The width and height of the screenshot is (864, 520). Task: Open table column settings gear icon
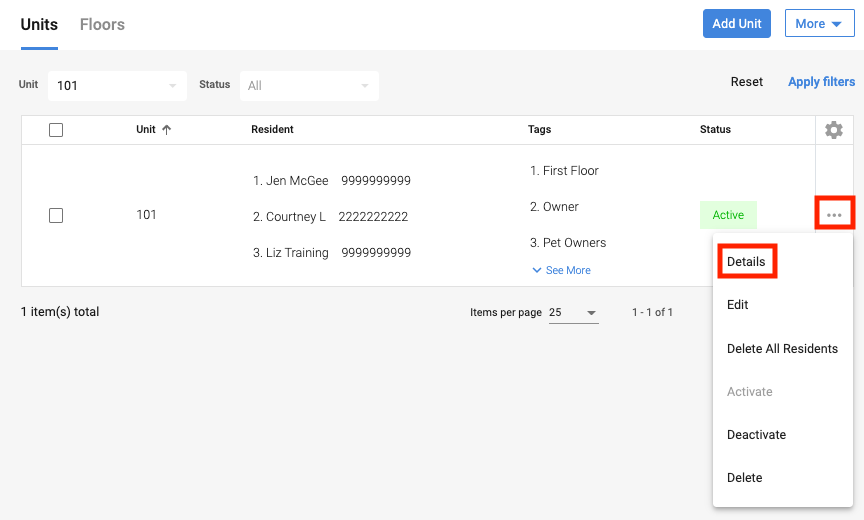tap(834, 130)
